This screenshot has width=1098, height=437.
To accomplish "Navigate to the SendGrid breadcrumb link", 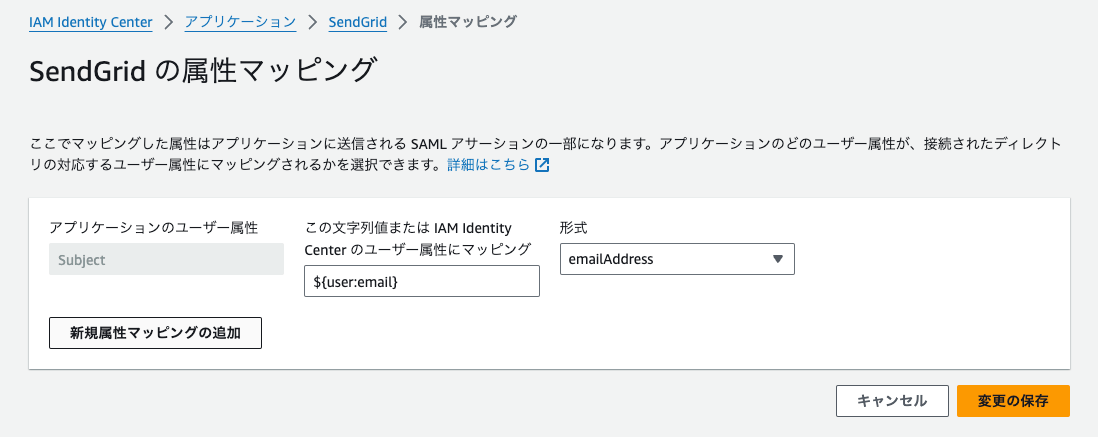I will point(358,22).
